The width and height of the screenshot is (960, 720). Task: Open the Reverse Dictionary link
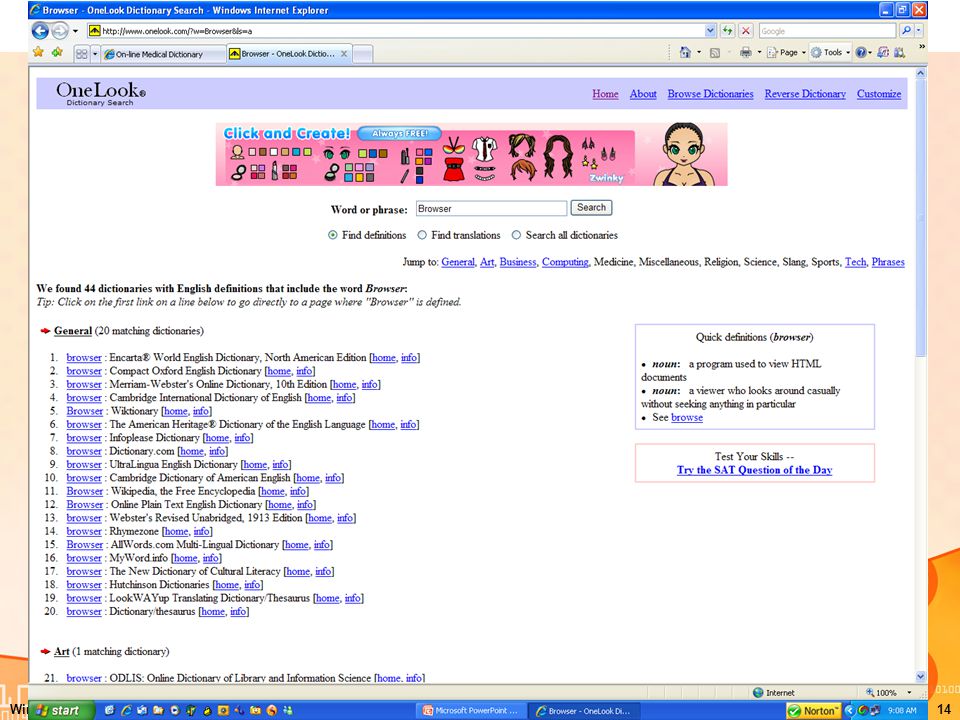pyautogui.click(x=805, y=94)
